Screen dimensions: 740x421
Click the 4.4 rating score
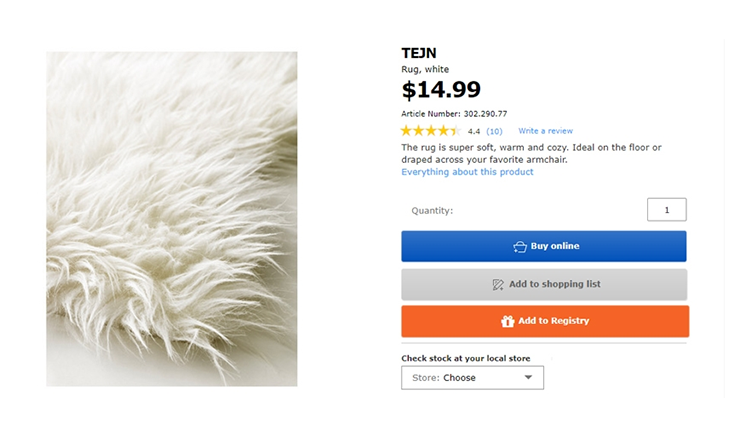click(474, 131)
